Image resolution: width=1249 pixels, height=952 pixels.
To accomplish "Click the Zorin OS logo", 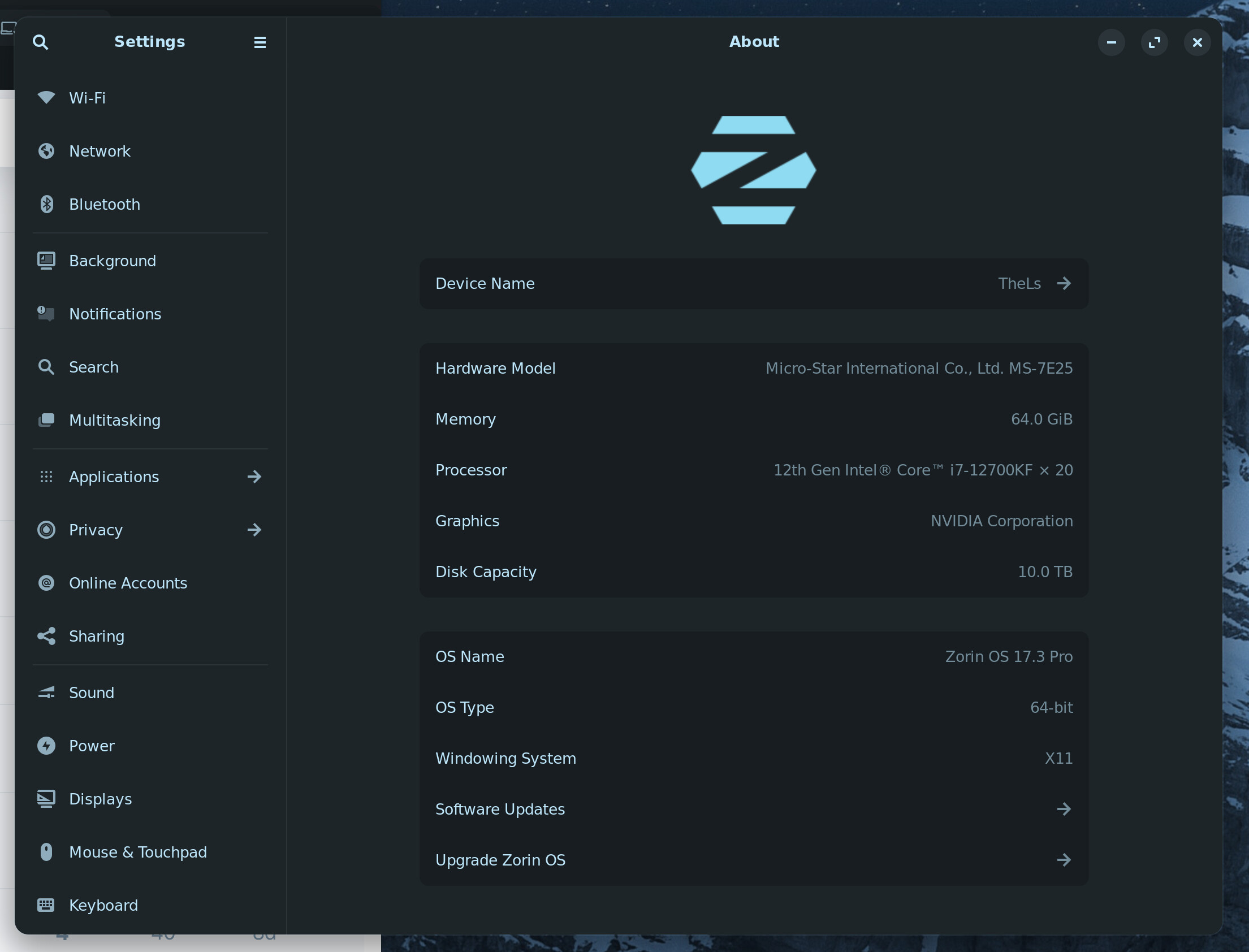I will coord(753,170).
